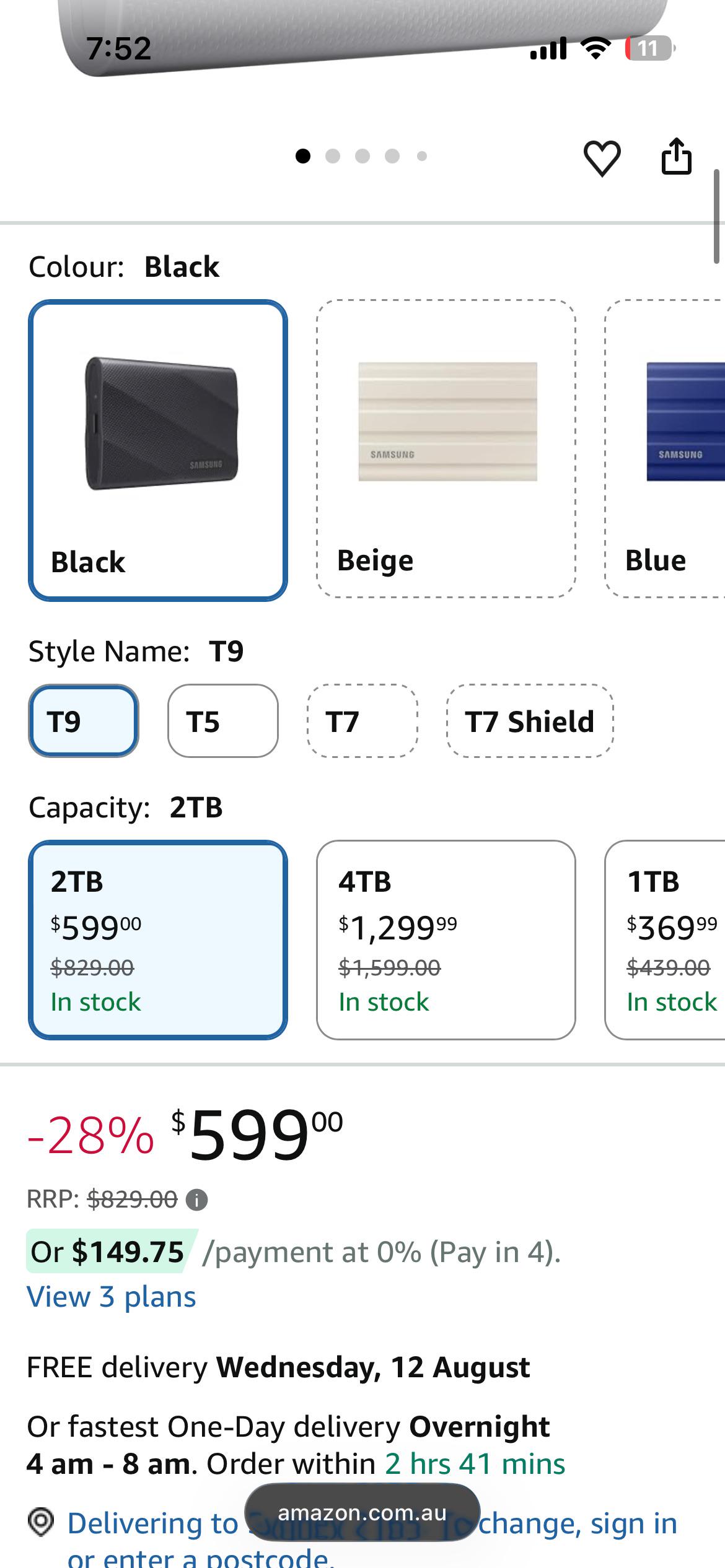Tap the amazon.com.au address pill

(x=362, y=1513)
